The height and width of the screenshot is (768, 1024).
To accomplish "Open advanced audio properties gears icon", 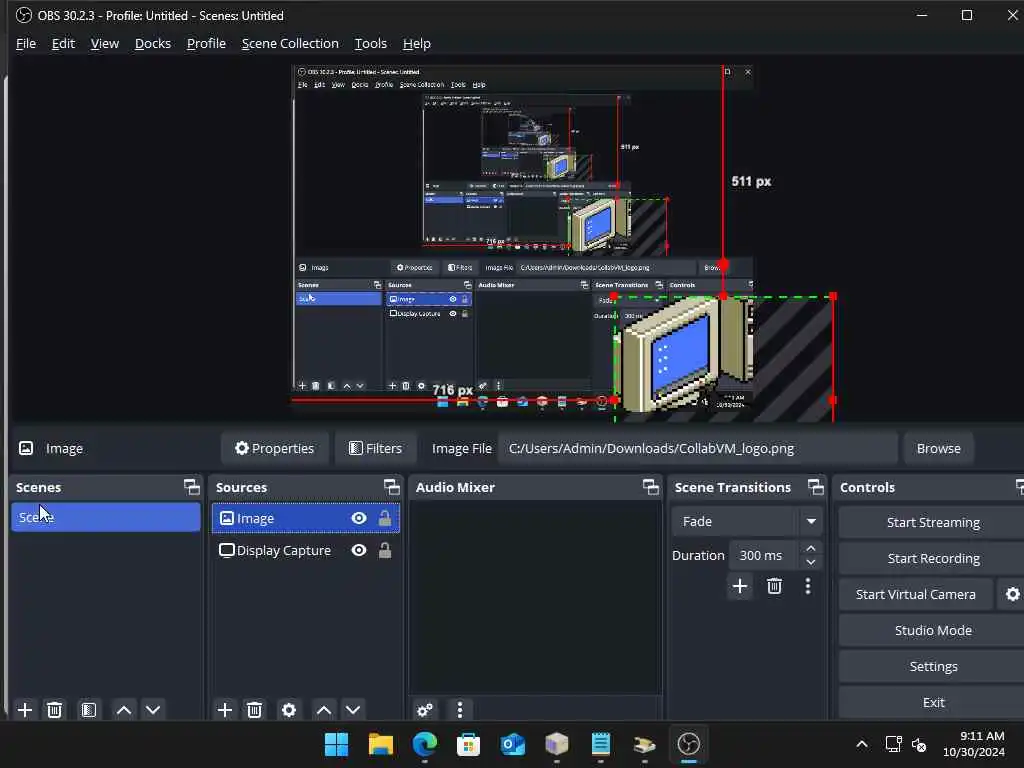I will (425, 710).
